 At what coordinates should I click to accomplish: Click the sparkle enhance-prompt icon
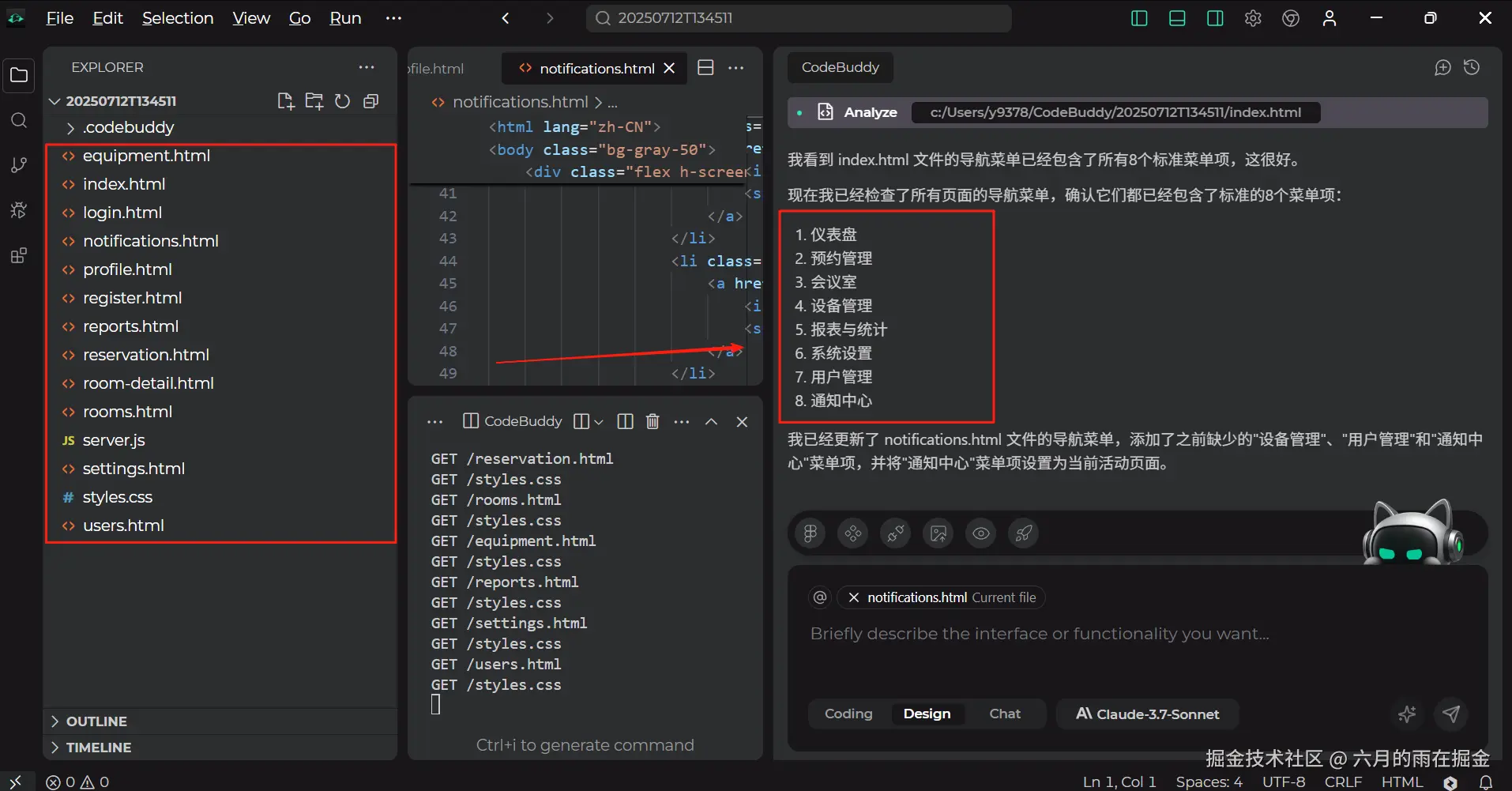(1407, 714)
